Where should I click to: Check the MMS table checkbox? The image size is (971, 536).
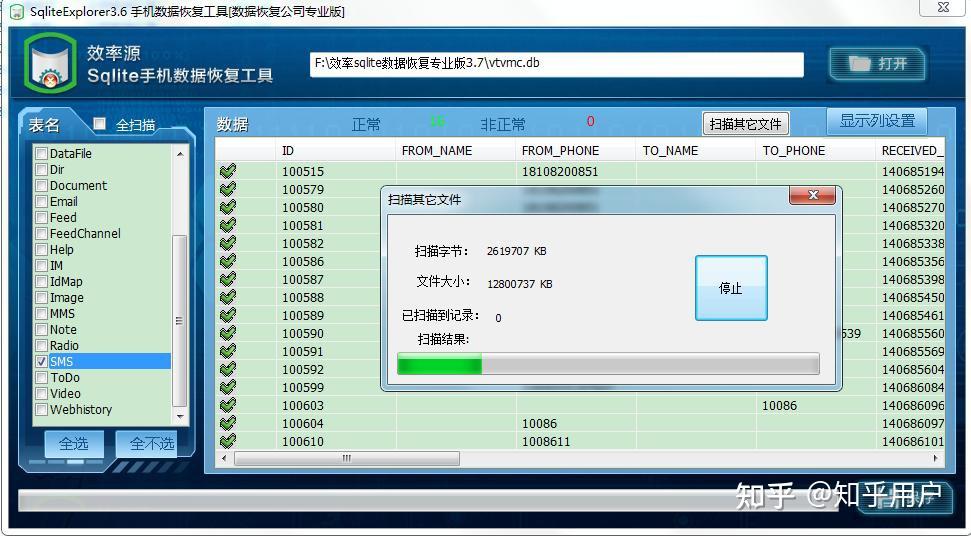(41, 313)
